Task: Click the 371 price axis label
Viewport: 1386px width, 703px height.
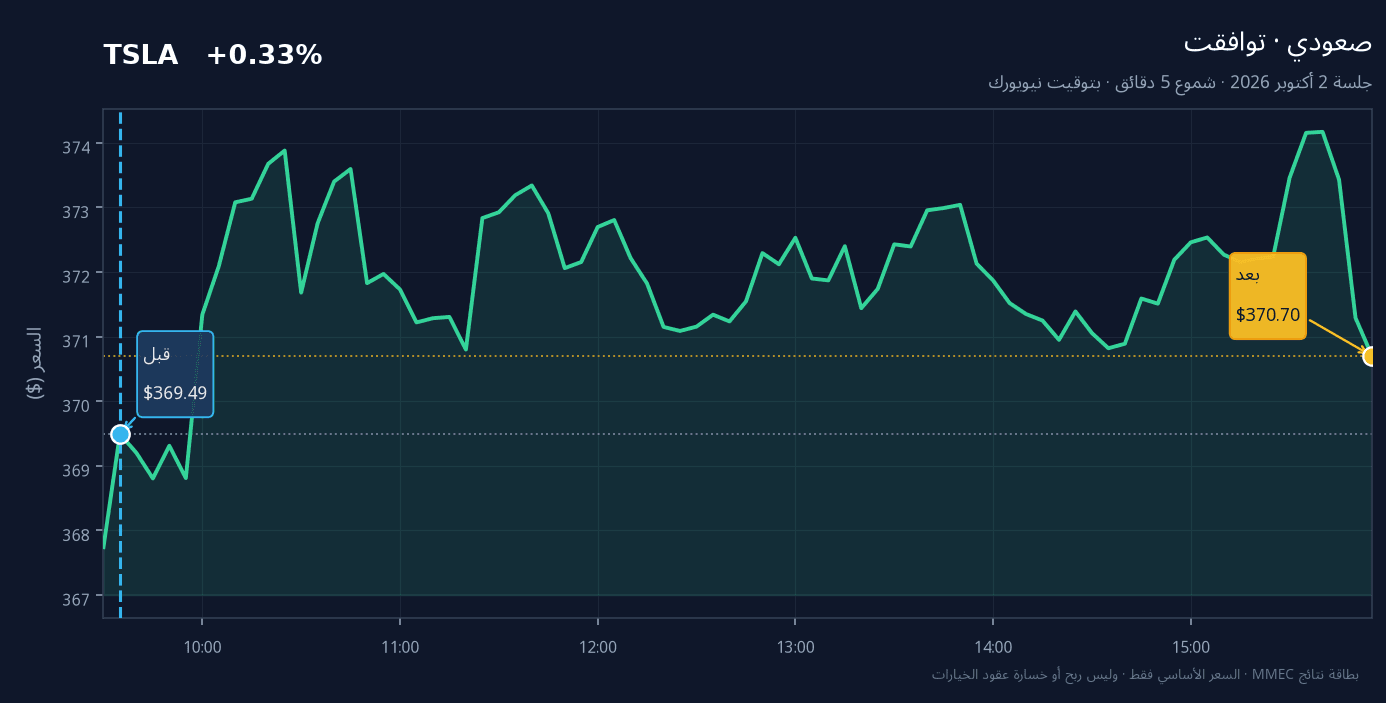Action: (x=78, y=340)
